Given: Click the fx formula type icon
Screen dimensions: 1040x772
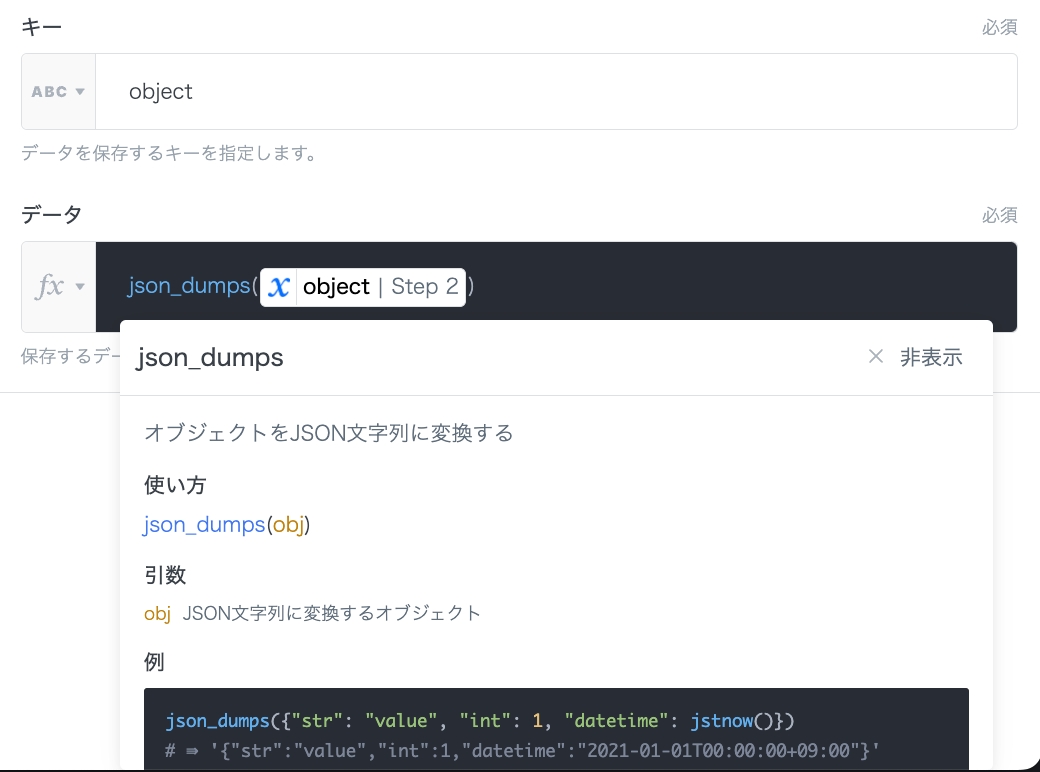Looking at the screenshot, I should click(x=49, y=287).
